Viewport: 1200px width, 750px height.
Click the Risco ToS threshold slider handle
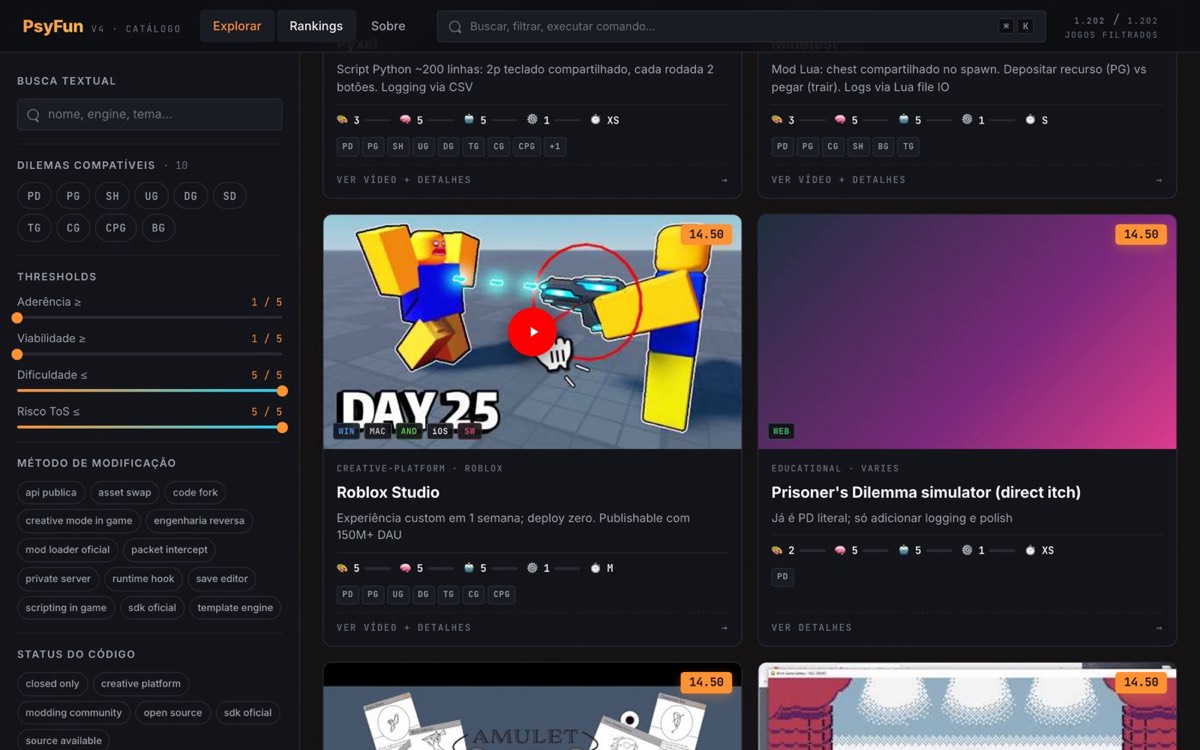coord(282,427)
